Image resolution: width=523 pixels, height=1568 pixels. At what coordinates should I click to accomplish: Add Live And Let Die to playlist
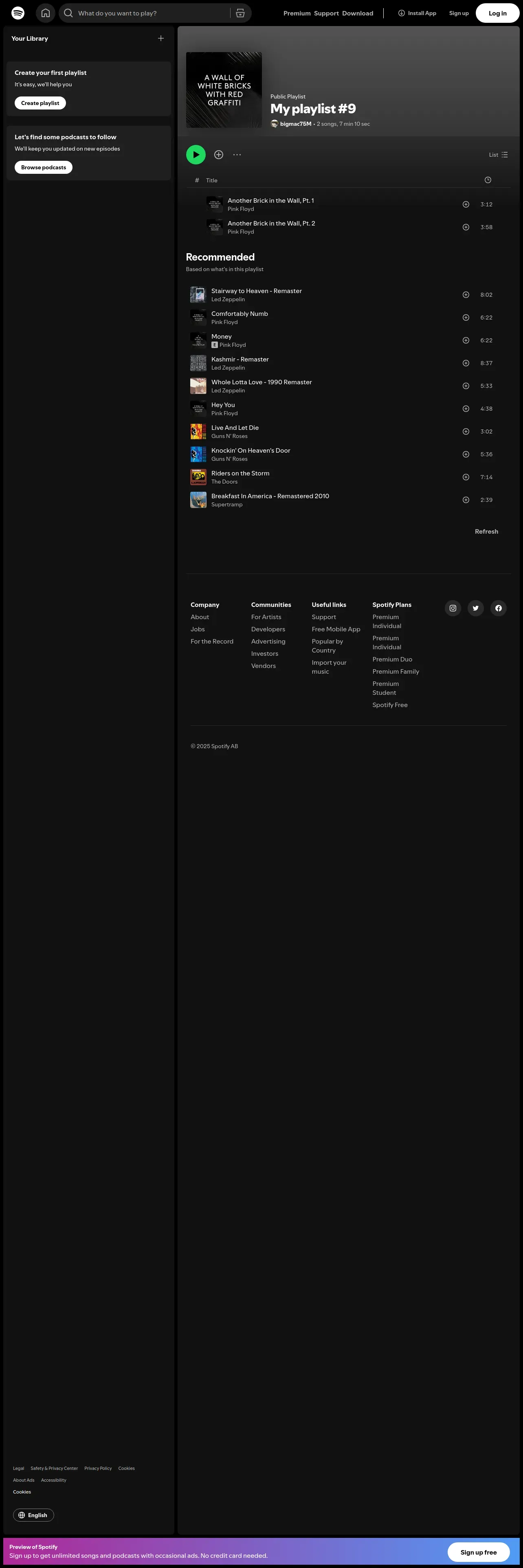click(466, 431)
